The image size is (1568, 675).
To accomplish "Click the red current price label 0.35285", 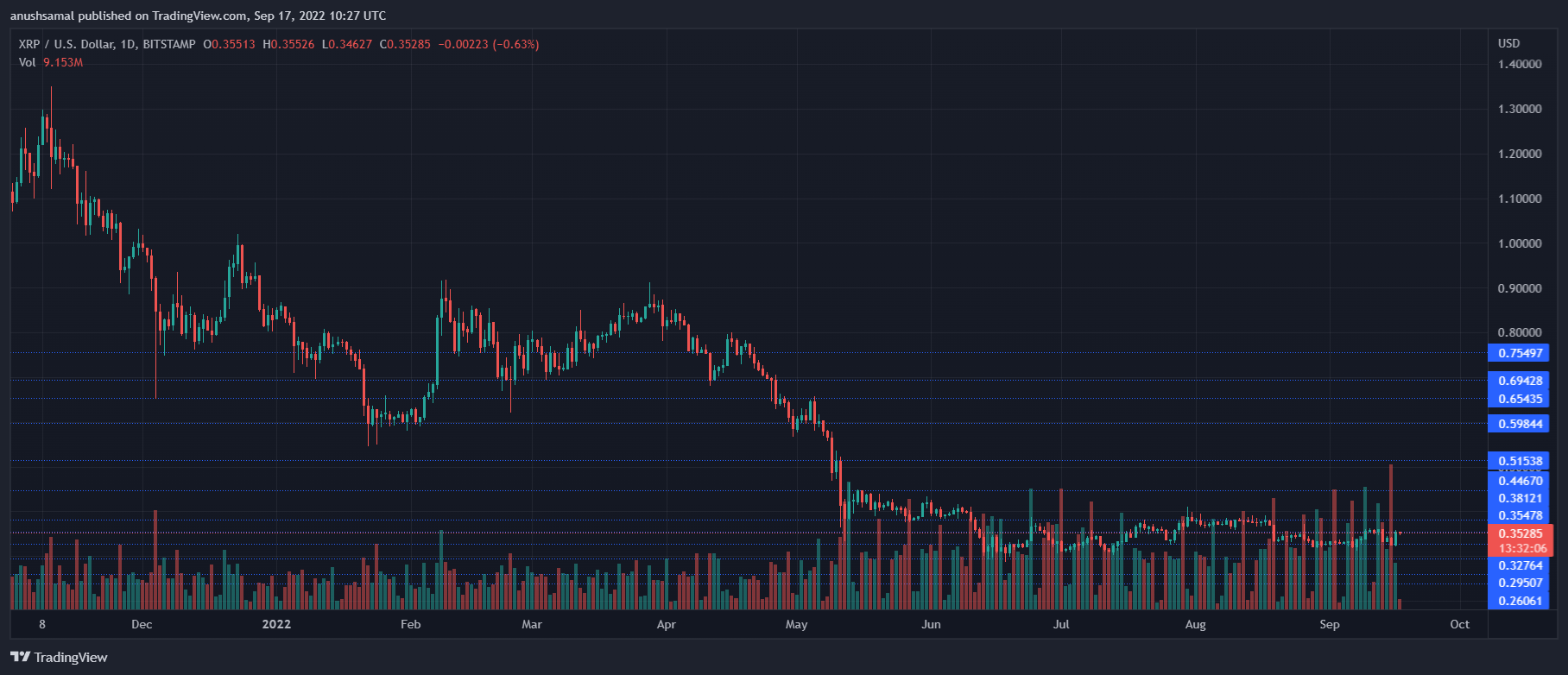I will point(1521,533).
